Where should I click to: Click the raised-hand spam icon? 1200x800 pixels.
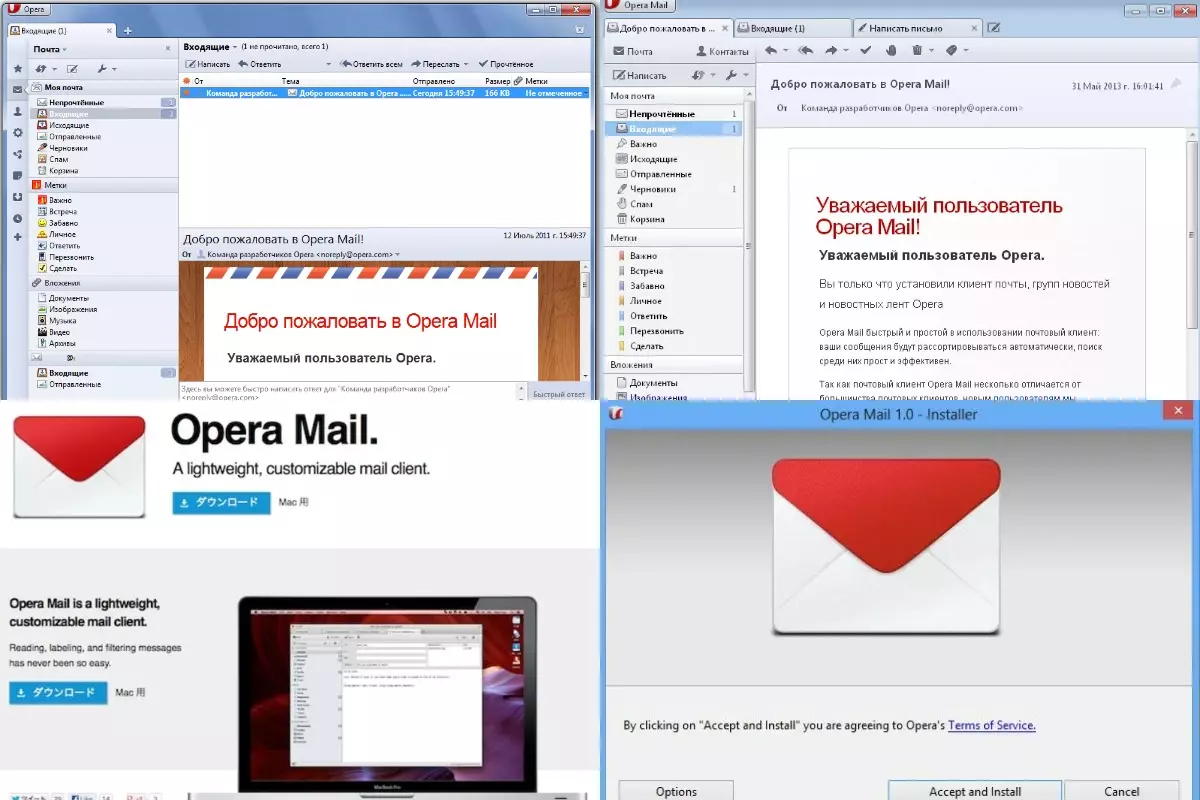tap(892, 49)
